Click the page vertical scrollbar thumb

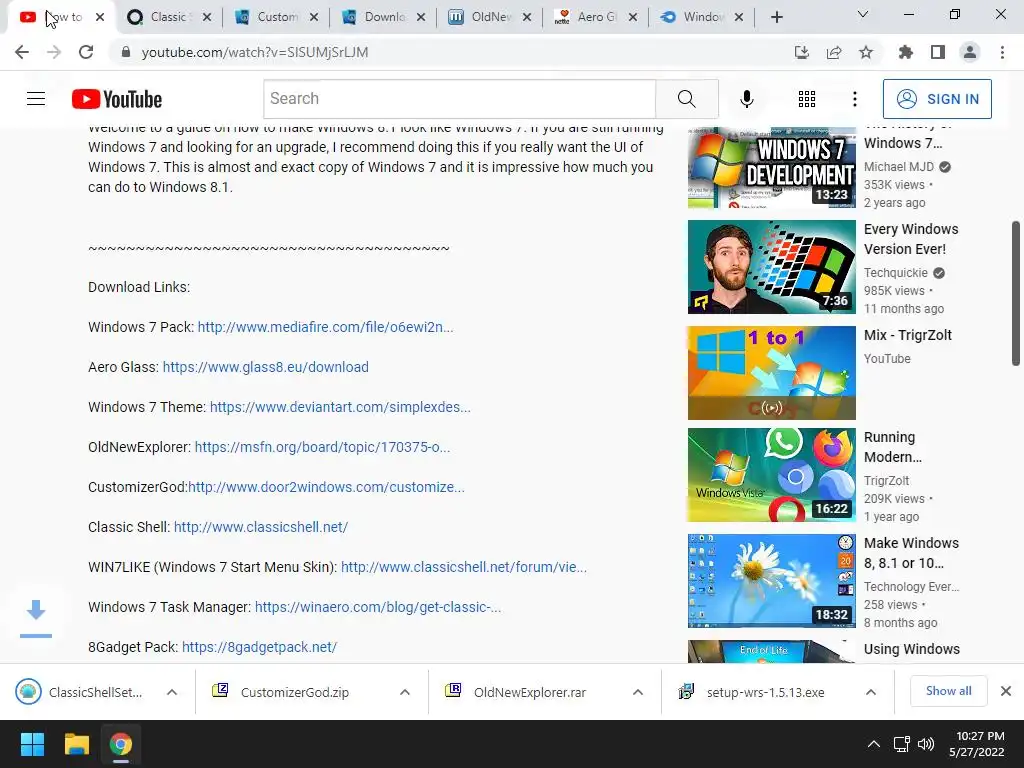(x=1016, y=293)
